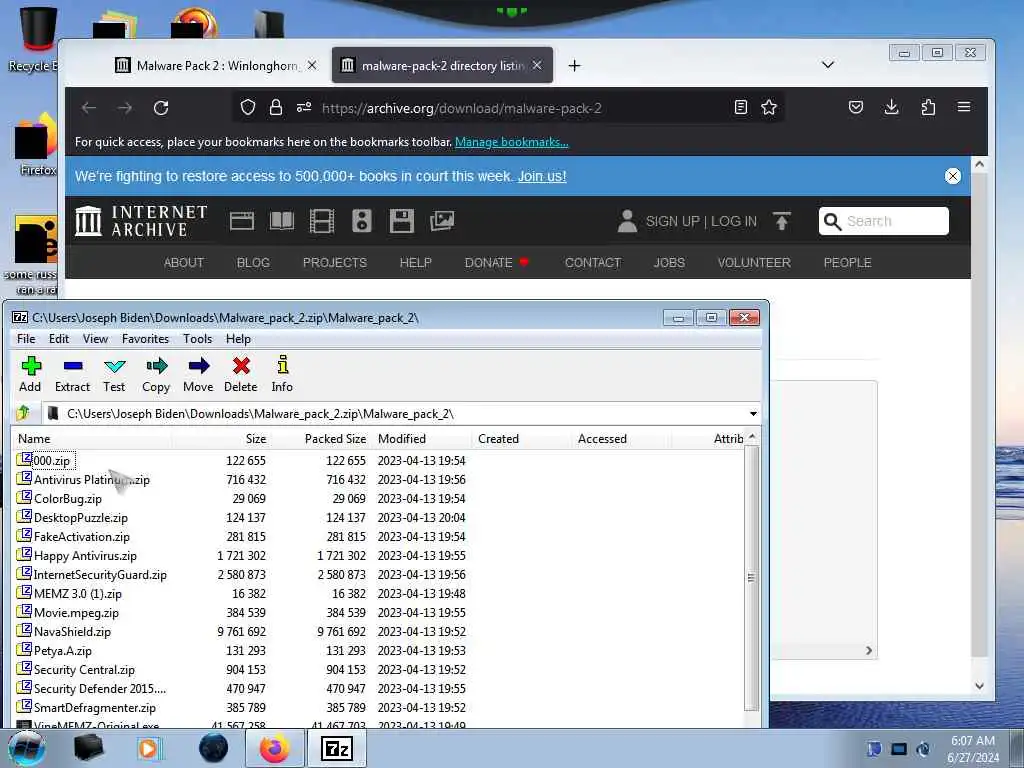Sort files by Modified column

pyautogui.click(x=422, y=439)
